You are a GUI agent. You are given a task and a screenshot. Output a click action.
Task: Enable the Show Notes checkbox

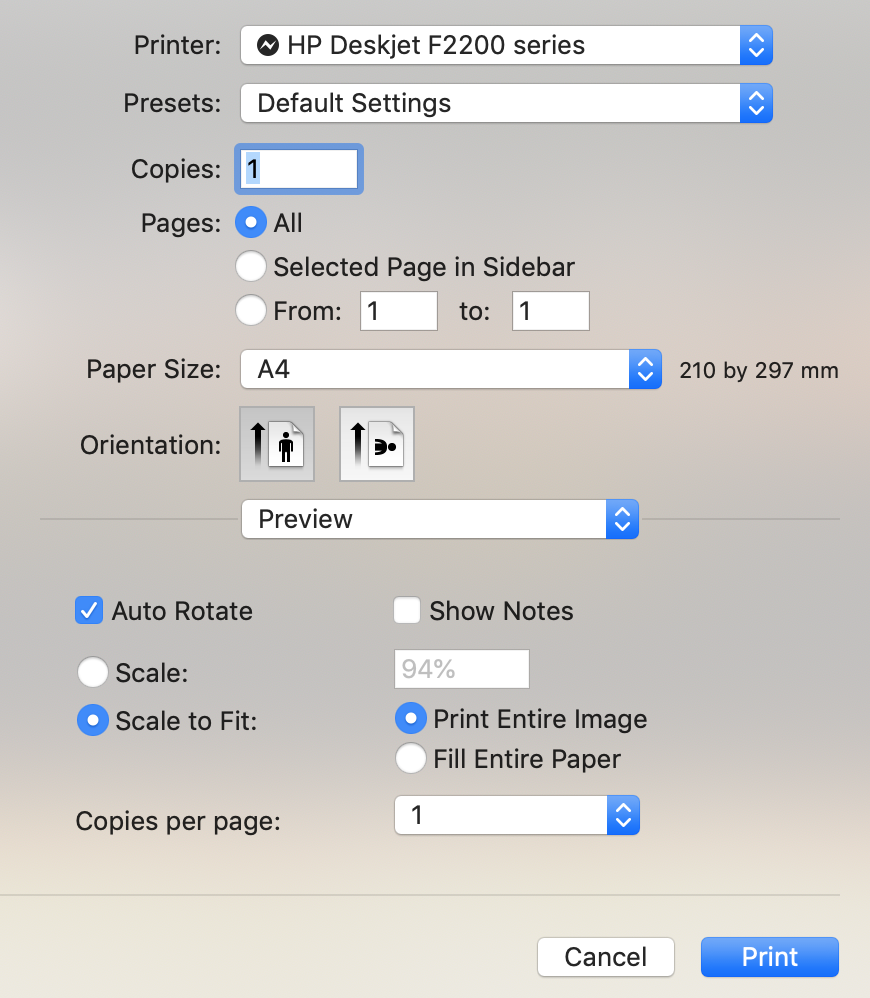[407, 611]
